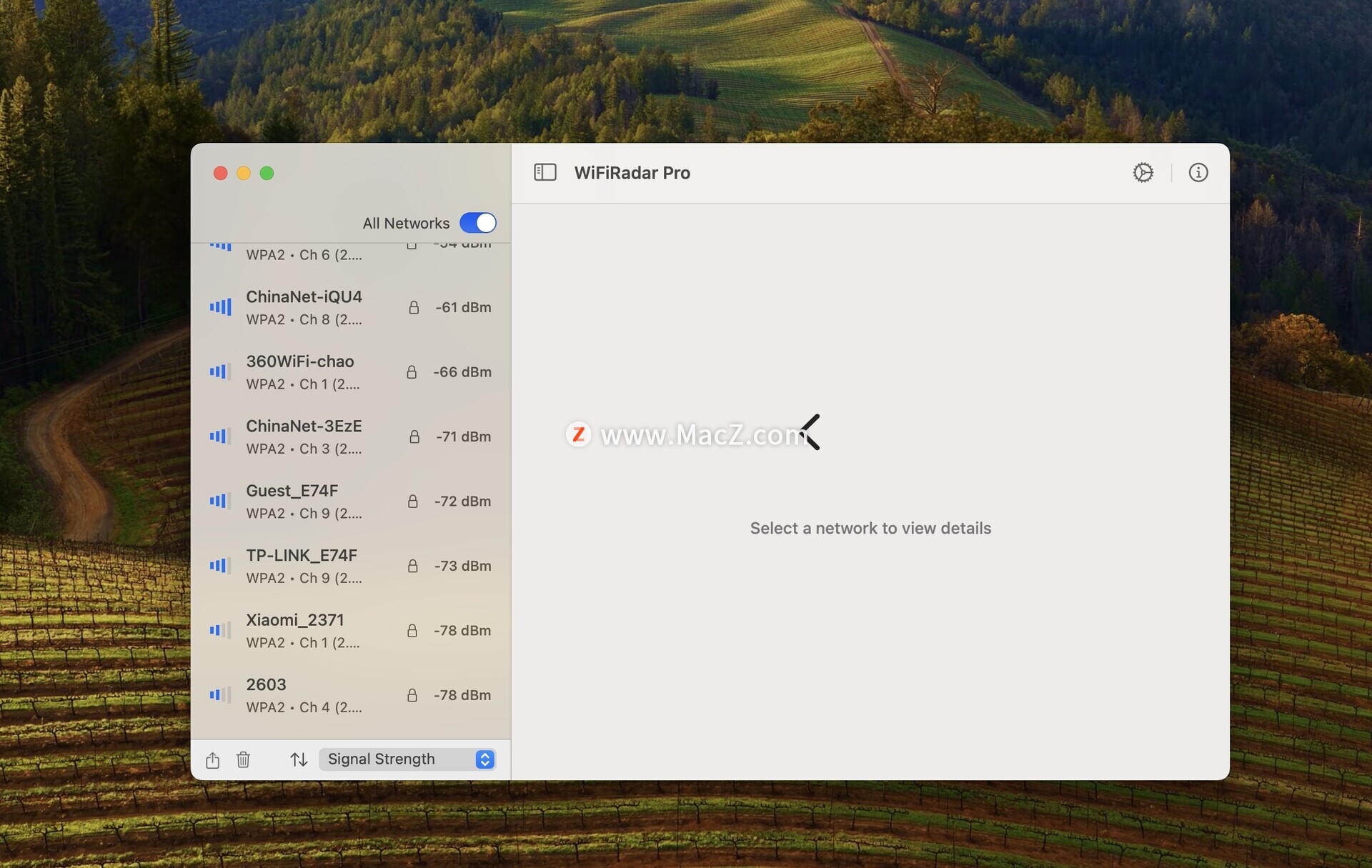Click signal bars icon for Xiaomi_2371
Image resolution: width=1372 pixels, height=868 pixels.
pyautogui.click(x=220, y=630)
